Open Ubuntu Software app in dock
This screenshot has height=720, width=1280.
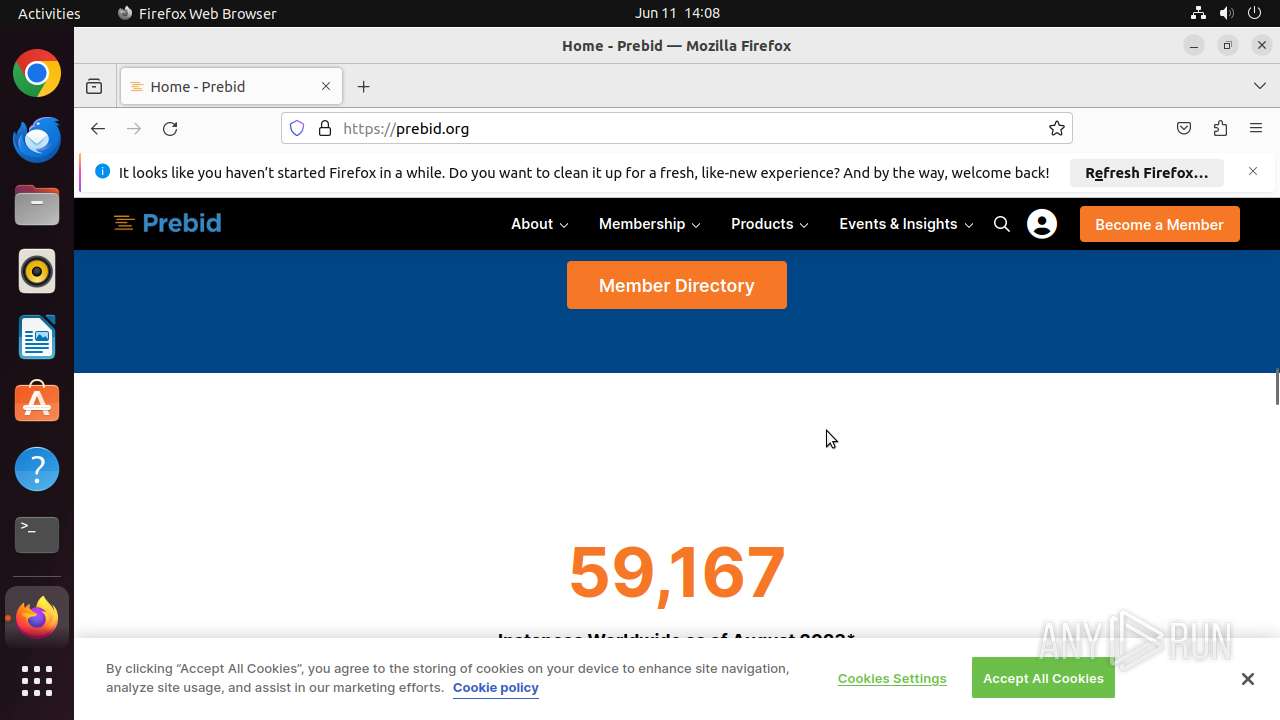(x=37, y=403)
